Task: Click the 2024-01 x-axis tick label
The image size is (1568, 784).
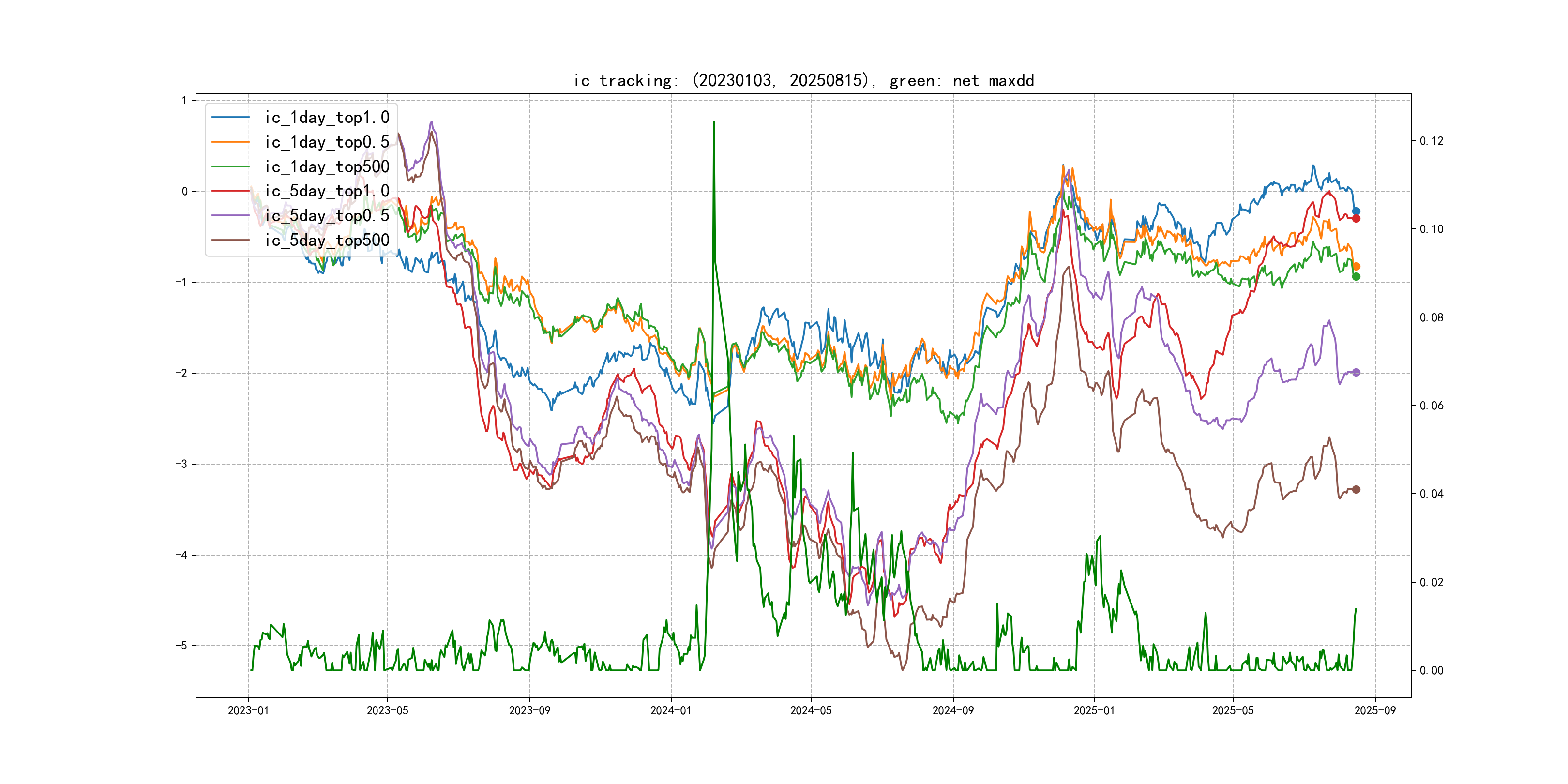Action: (671, 710)
